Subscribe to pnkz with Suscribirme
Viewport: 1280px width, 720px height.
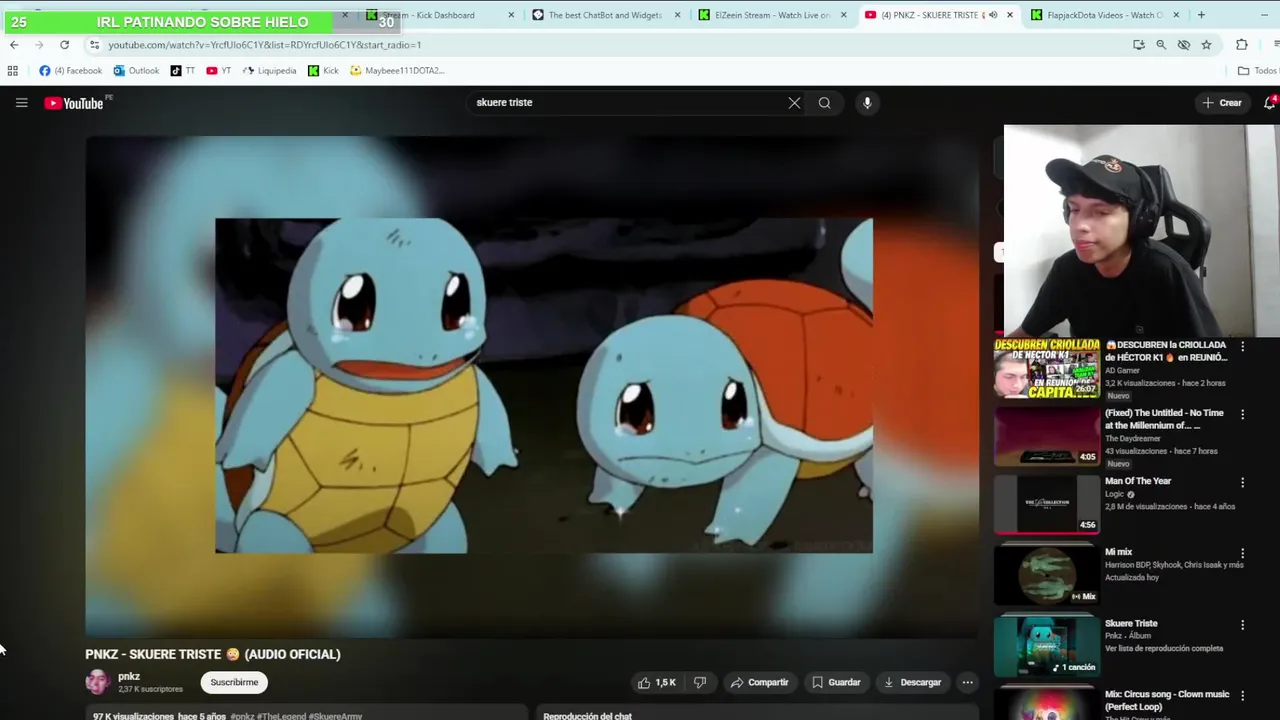234,682
